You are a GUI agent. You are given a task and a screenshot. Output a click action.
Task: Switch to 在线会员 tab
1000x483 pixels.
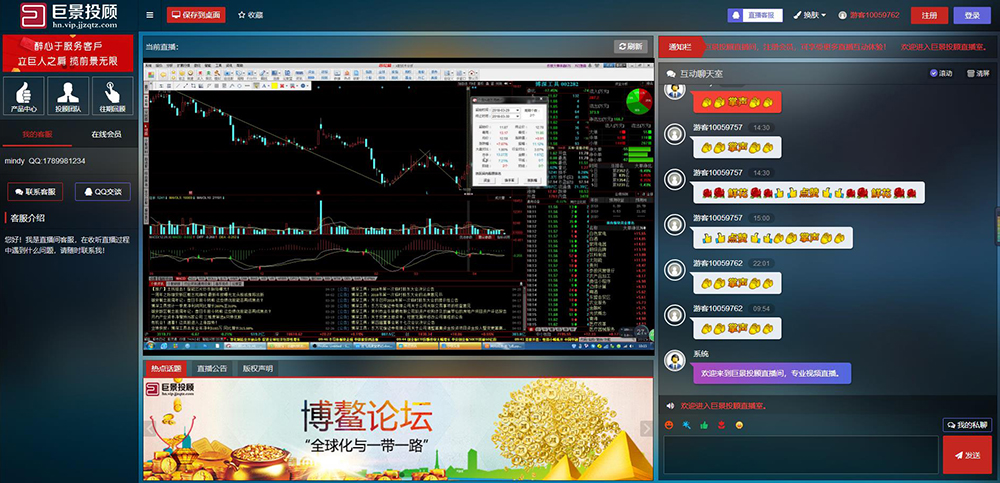point(106,135)
